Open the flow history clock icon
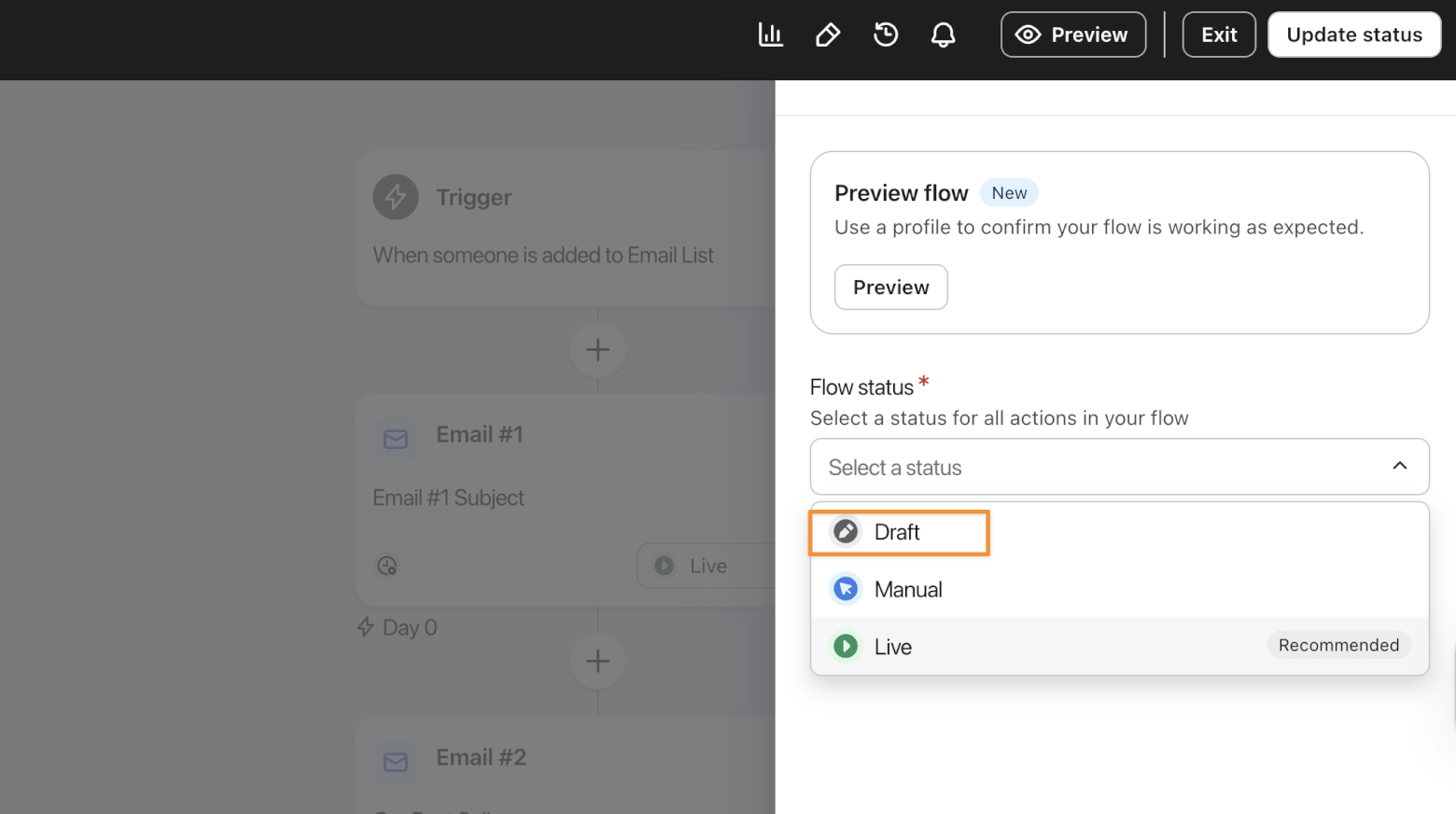The width and height of the screenshot is (1456, 814). (x=886, y=35)
